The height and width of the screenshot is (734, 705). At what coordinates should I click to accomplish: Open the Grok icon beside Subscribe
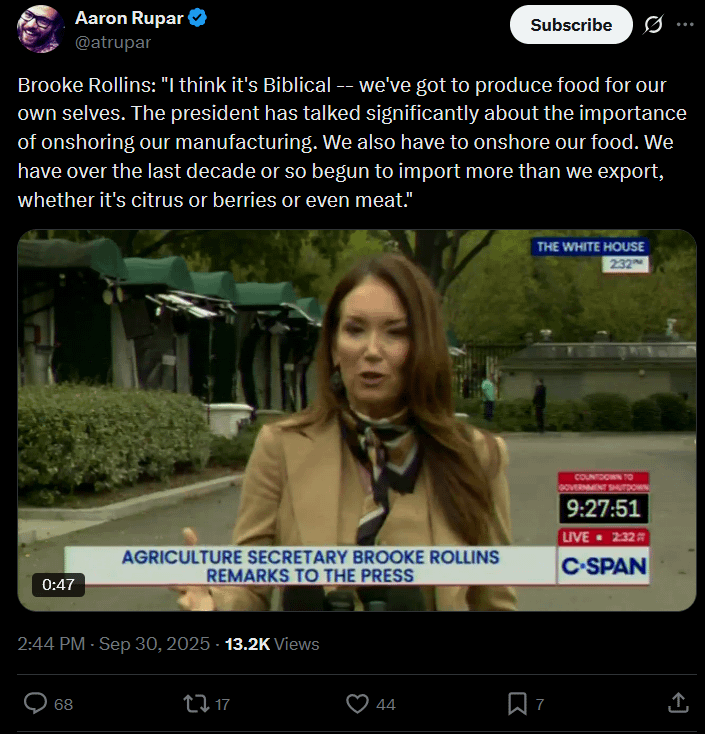pyautogui.click(x=654, y=25)
